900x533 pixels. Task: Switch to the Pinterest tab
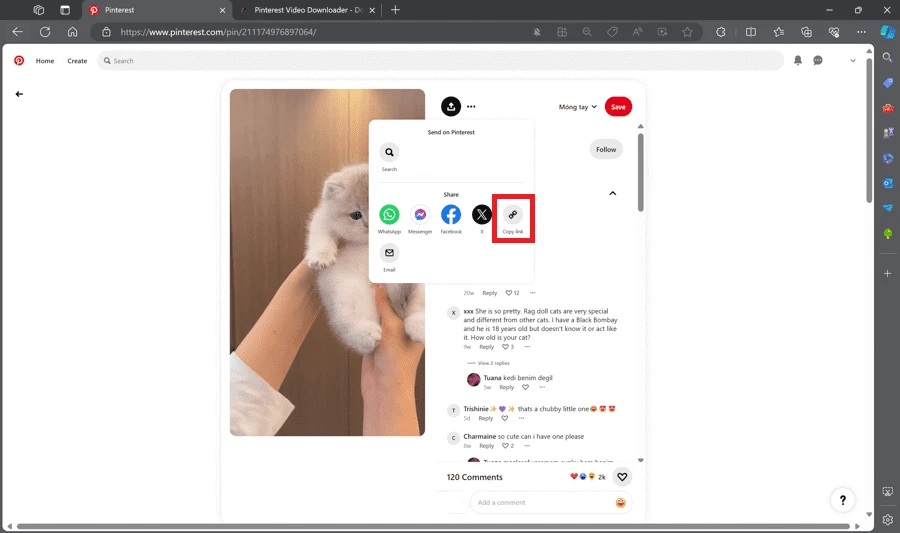pos(158,10)
